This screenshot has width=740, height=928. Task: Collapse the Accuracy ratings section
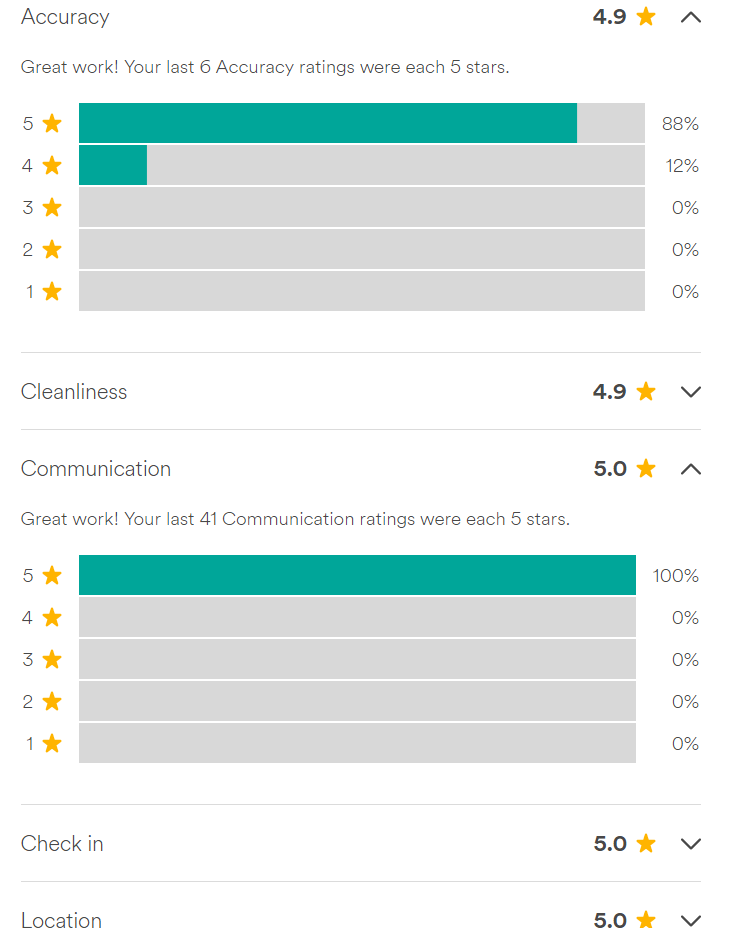(690, 17)
